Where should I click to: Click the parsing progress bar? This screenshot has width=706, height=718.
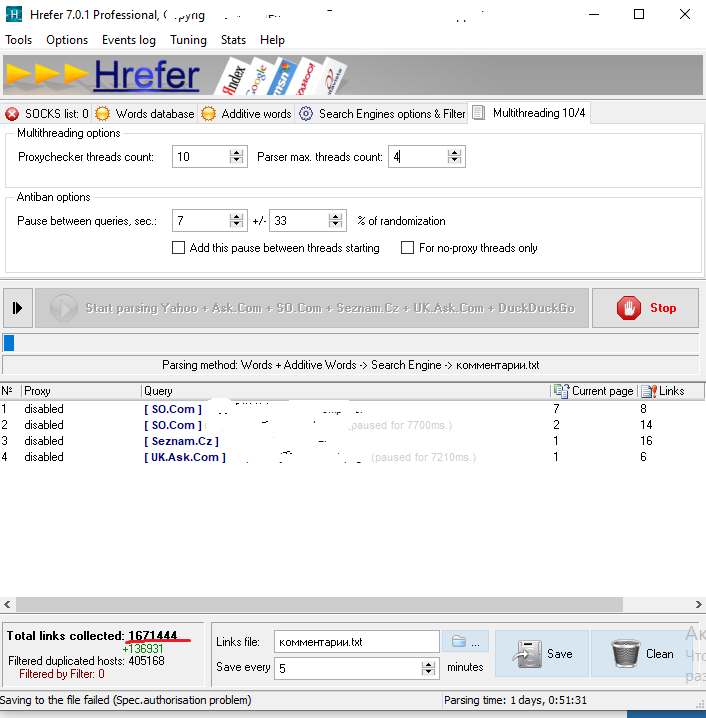click(x=351, y=343)
